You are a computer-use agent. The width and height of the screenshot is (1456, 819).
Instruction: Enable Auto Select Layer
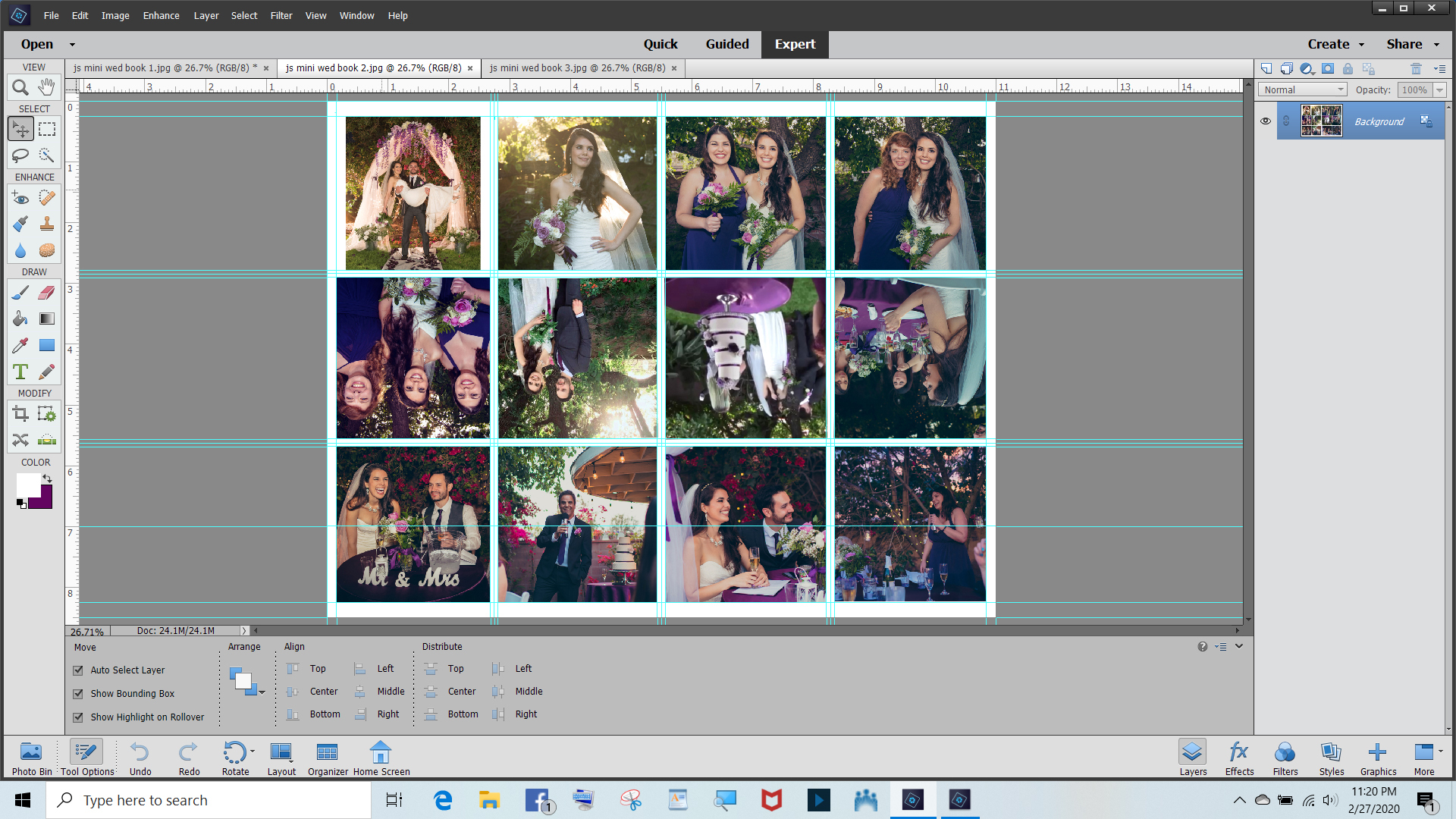point(78,670)
